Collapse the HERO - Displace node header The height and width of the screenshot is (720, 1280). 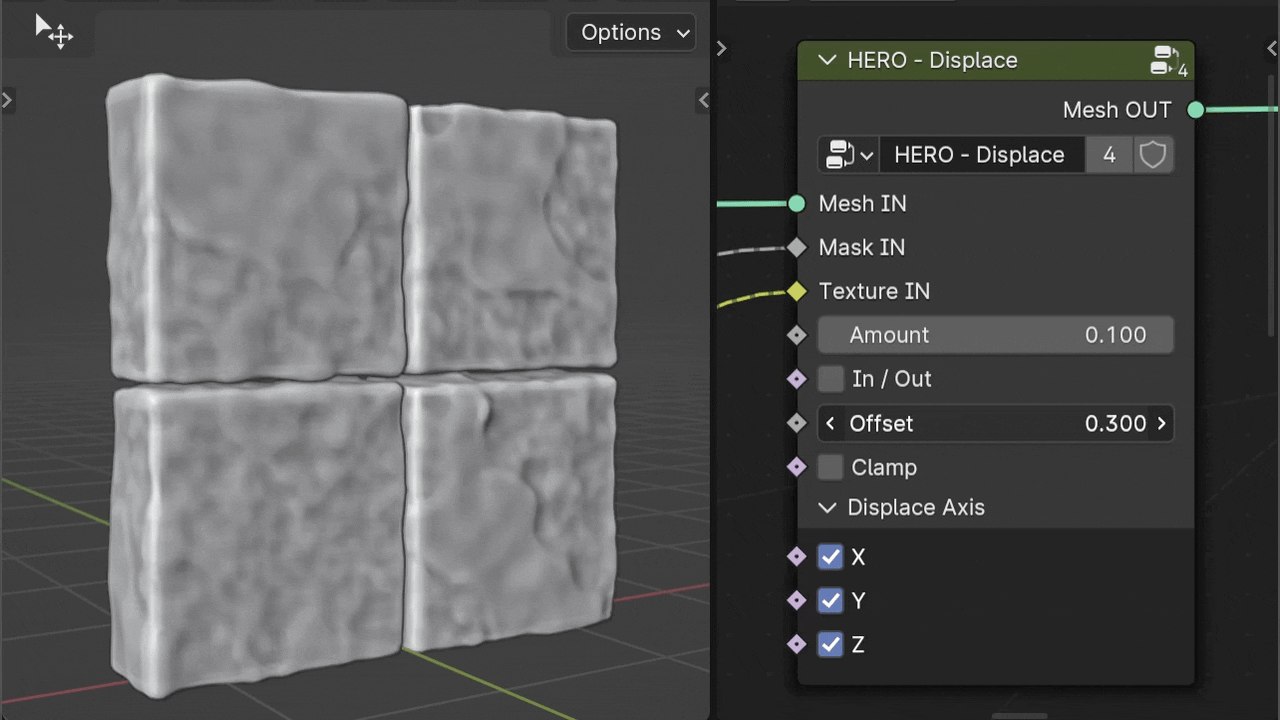pos(827,60)
